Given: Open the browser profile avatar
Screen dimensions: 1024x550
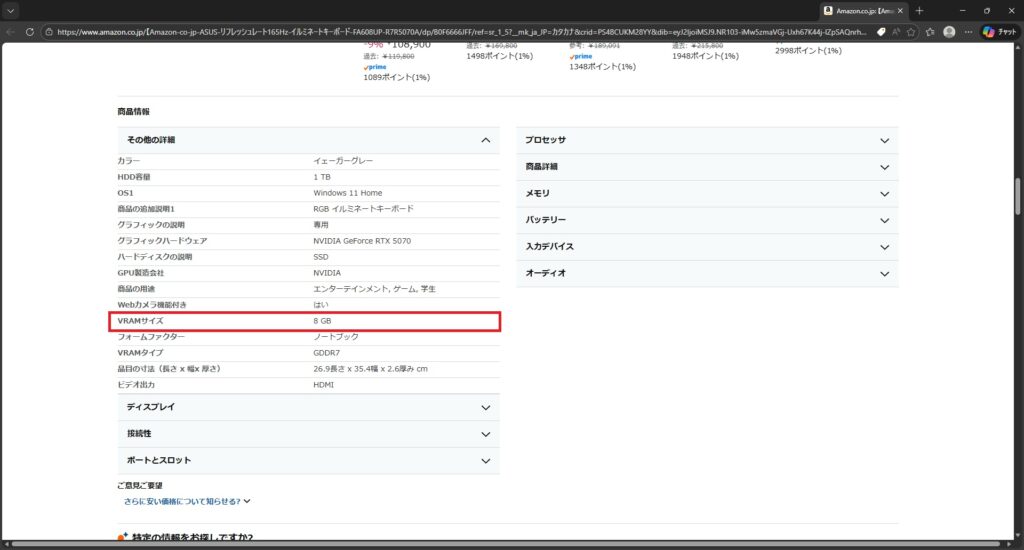Looking at the screenshot, I should pos(949,31).
